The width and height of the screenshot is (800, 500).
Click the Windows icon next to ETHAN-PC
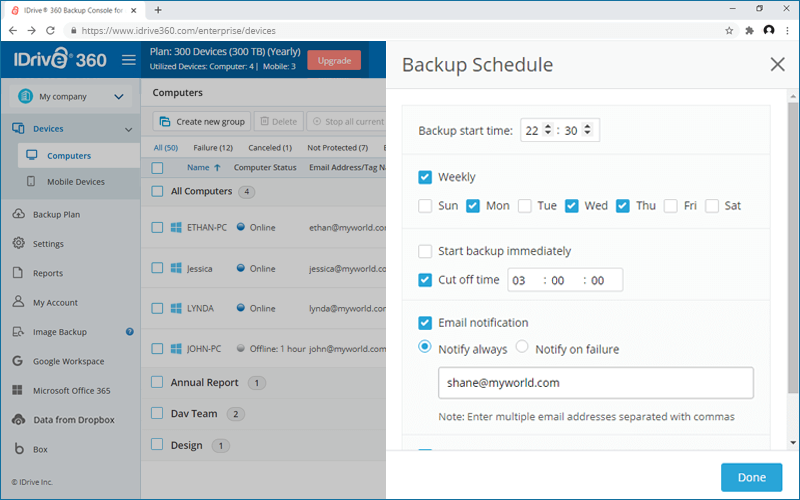point(176,228)
